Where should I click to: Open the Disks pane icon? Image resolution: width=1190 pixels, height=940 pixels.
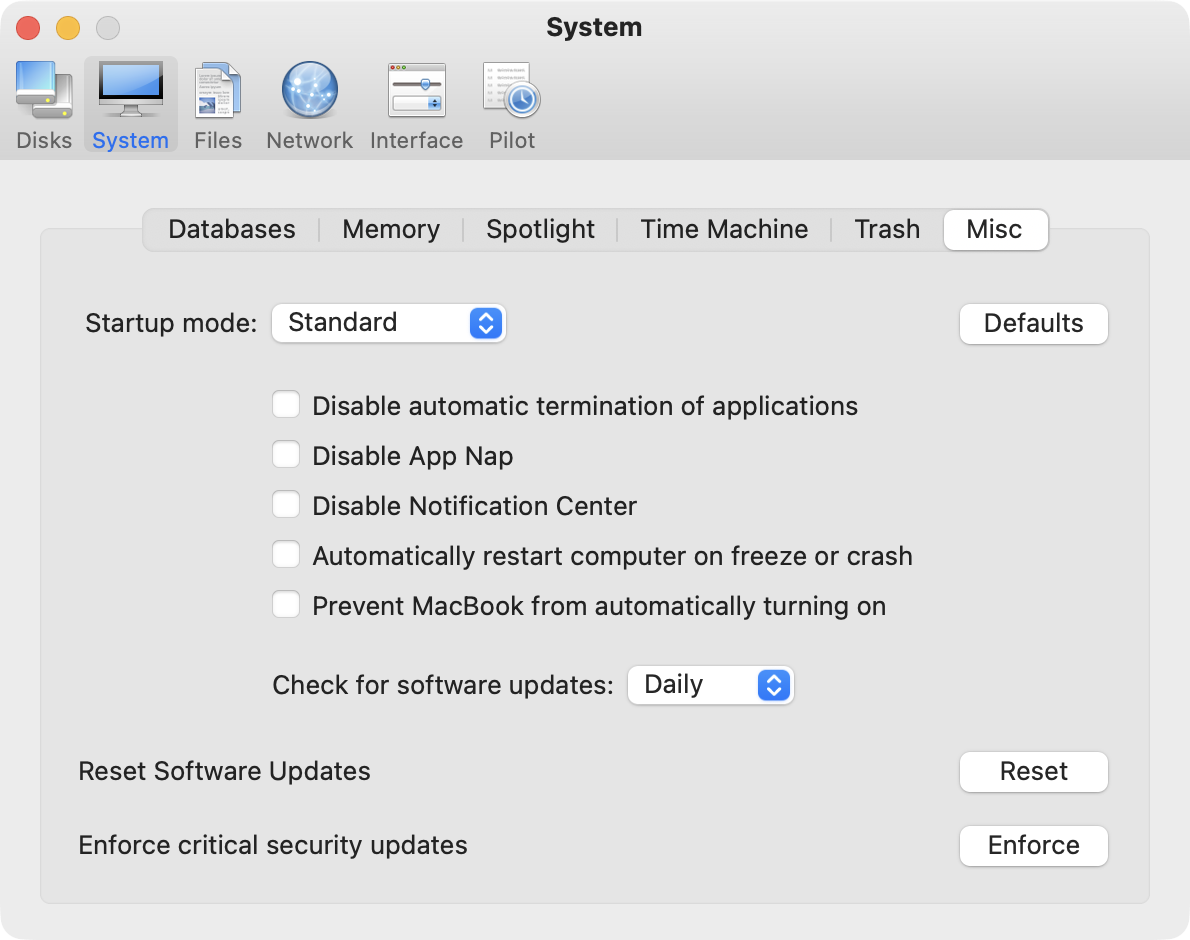click(x=44, y=91)
